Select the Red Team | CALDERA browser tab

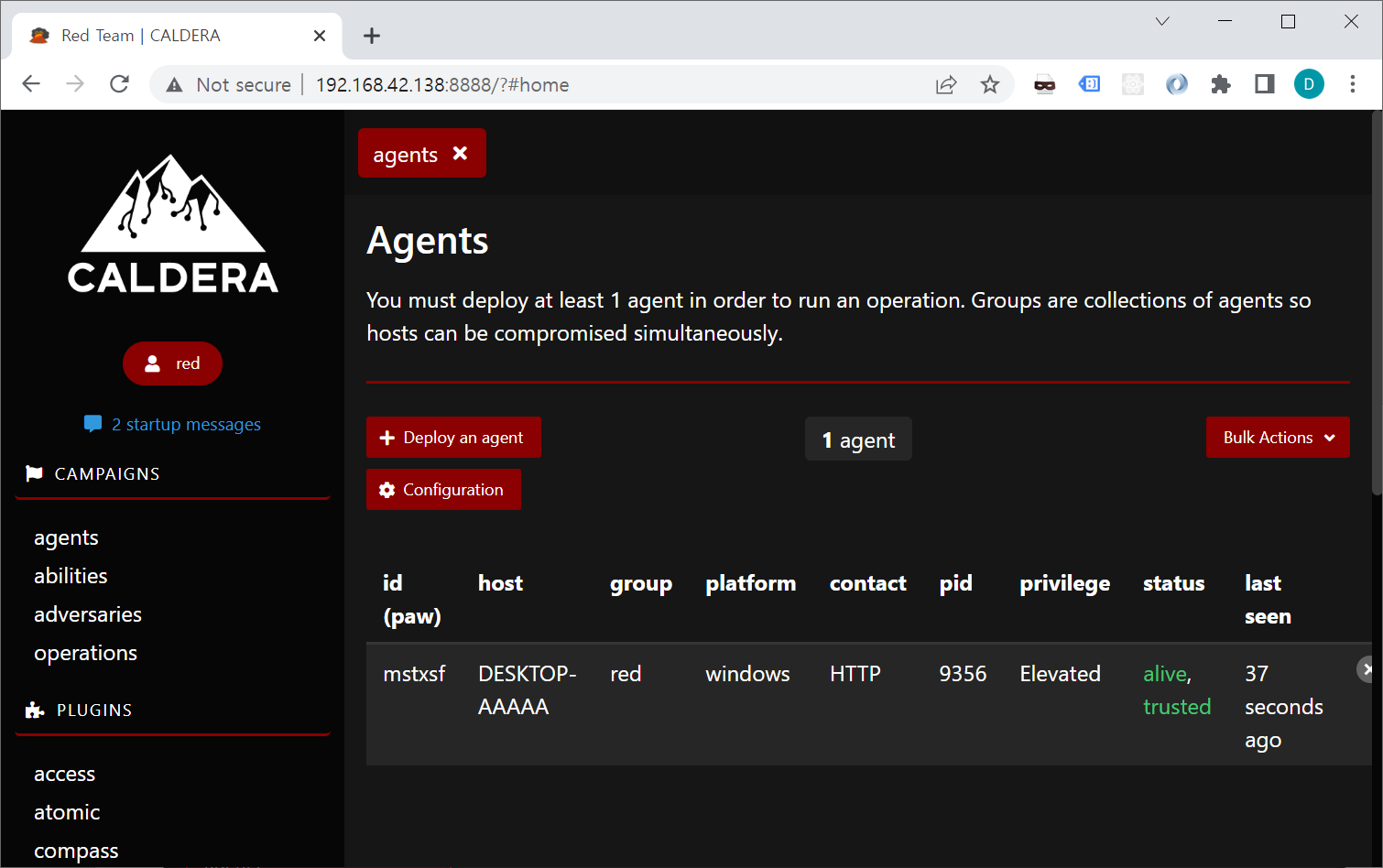[x=177, y=36]
